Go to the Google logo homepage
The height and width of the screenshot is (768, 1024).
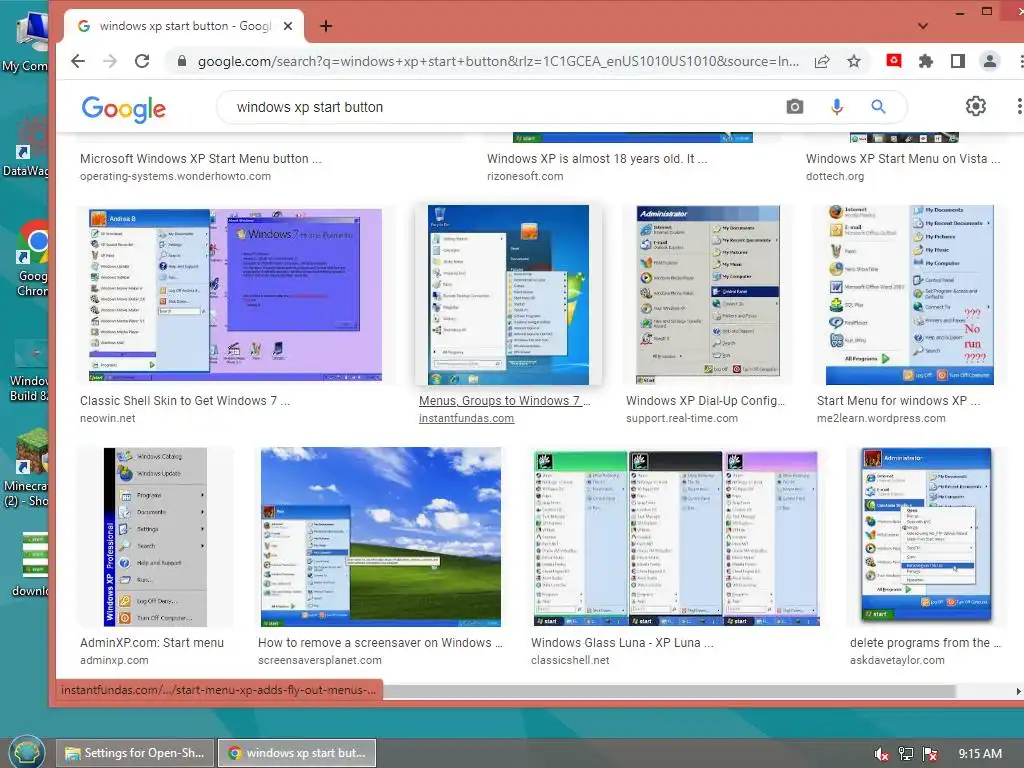coord(123,108)
